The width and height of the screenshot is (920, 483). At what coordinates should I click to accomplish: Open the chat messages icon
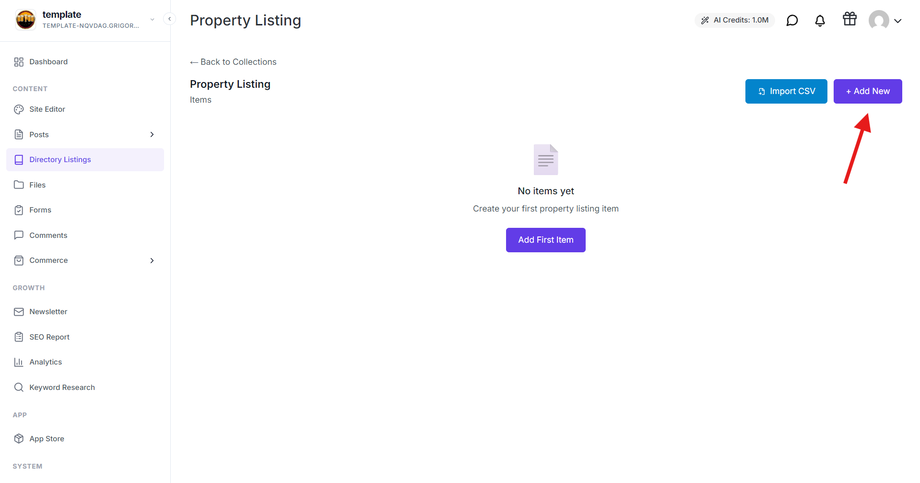[792, 21]
